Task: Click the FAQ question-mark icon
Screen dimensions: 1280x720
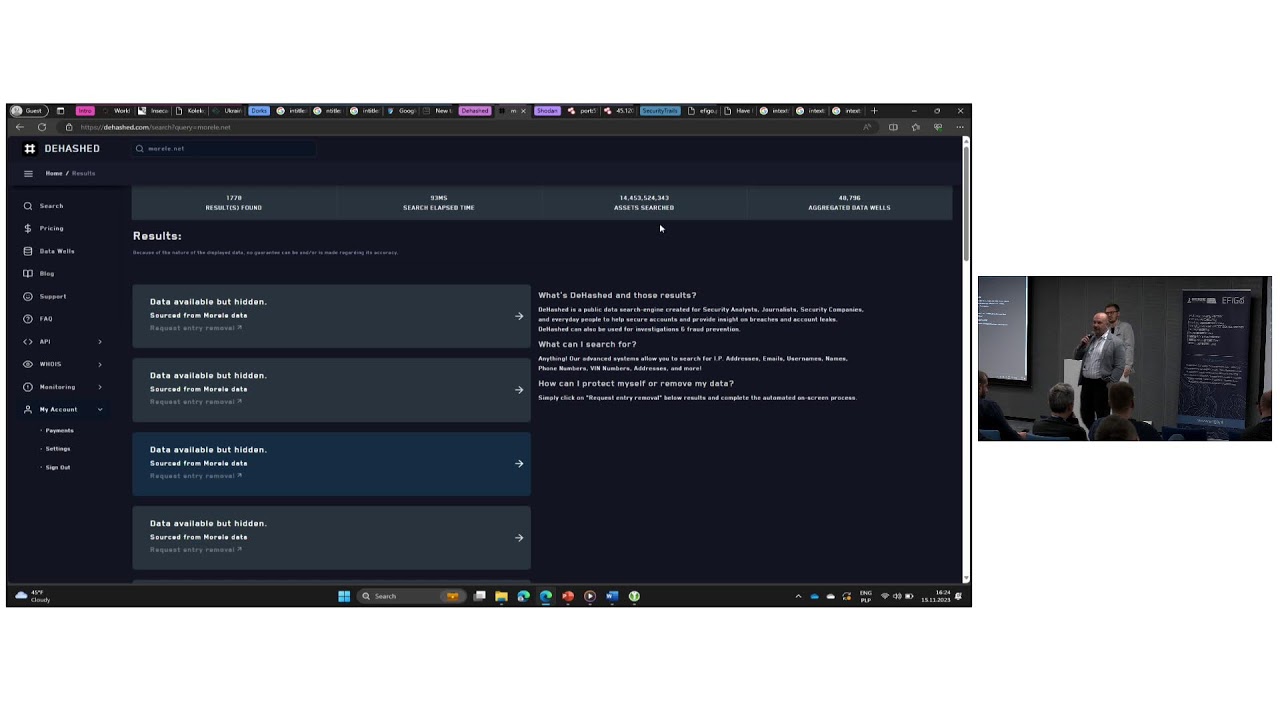Action: click(28, 319)
